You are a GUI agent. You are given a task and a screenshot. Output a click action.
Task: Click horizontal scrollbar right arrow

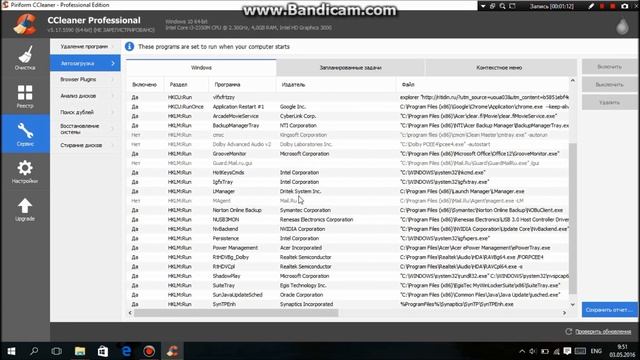564,313
